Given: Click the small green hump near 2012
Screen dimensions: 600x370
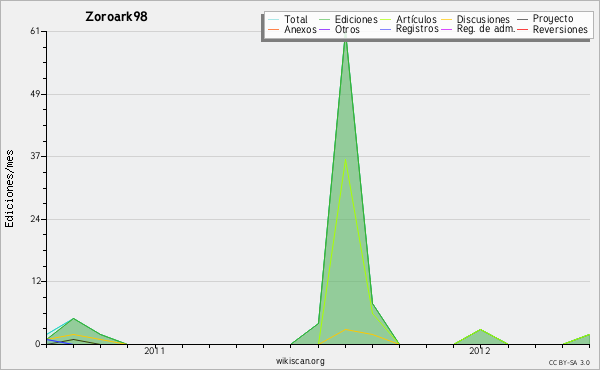Looking at the screenshot, I should [x=480, y=337].
